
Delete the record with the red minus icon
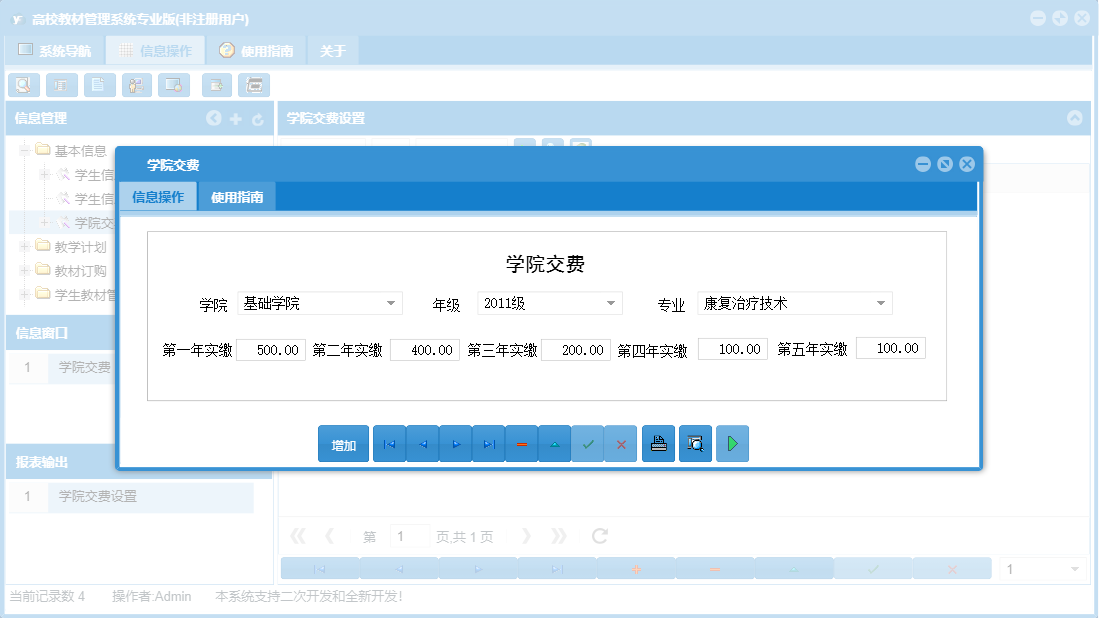point(521,443)
